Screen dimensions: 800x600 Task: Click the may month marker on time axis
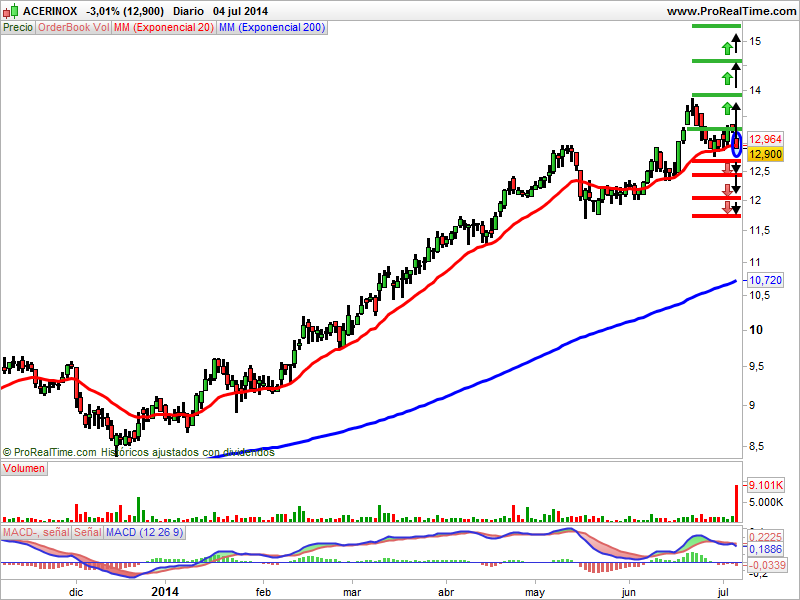535,593
